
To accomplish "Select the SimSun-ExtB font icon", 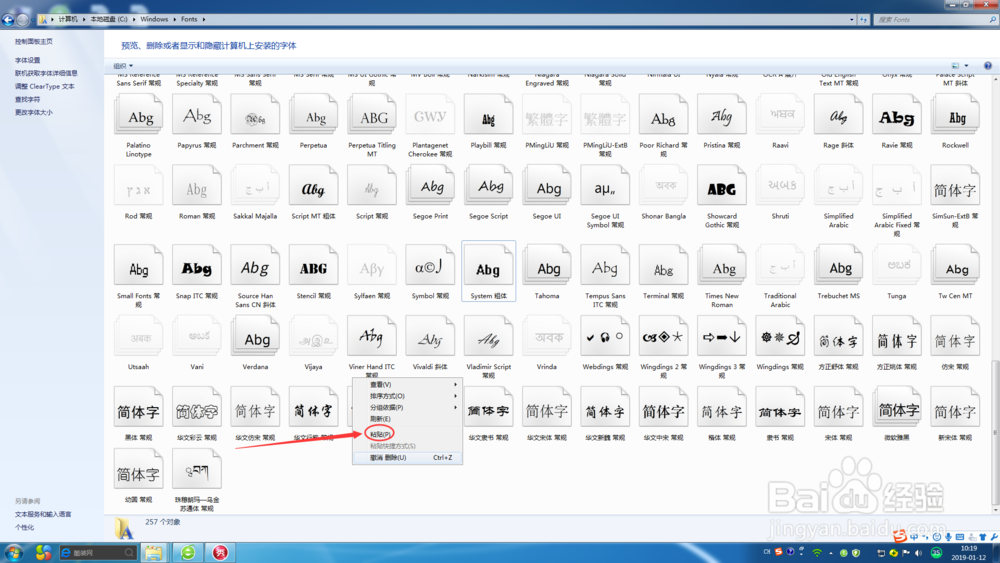I will (x=955, y=186).
